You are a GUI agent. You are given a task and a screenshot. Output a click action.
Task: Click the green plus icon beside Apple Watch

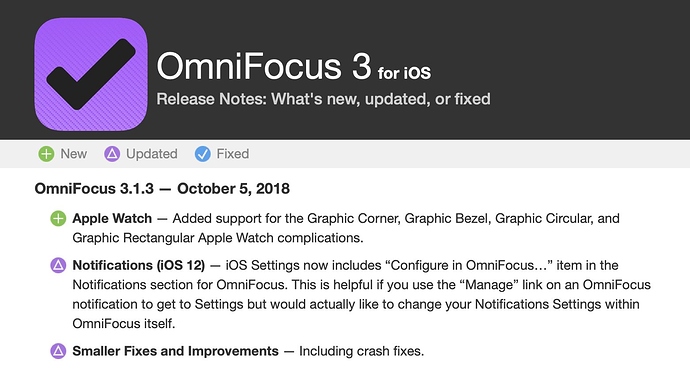(x=58, y=218)
